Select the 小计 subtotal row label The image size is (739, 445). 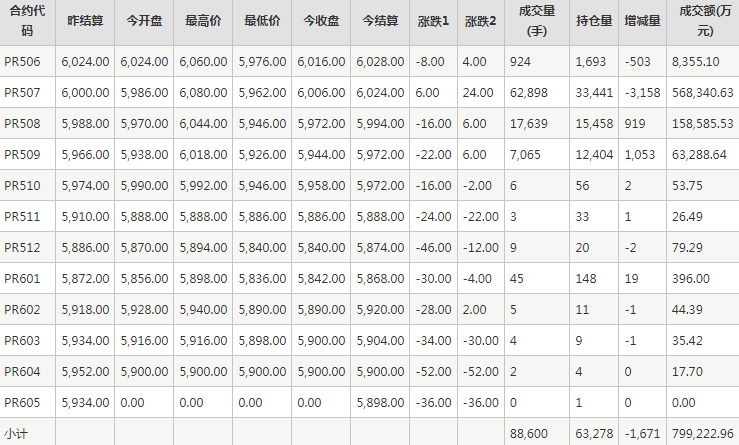click(16, 434)
